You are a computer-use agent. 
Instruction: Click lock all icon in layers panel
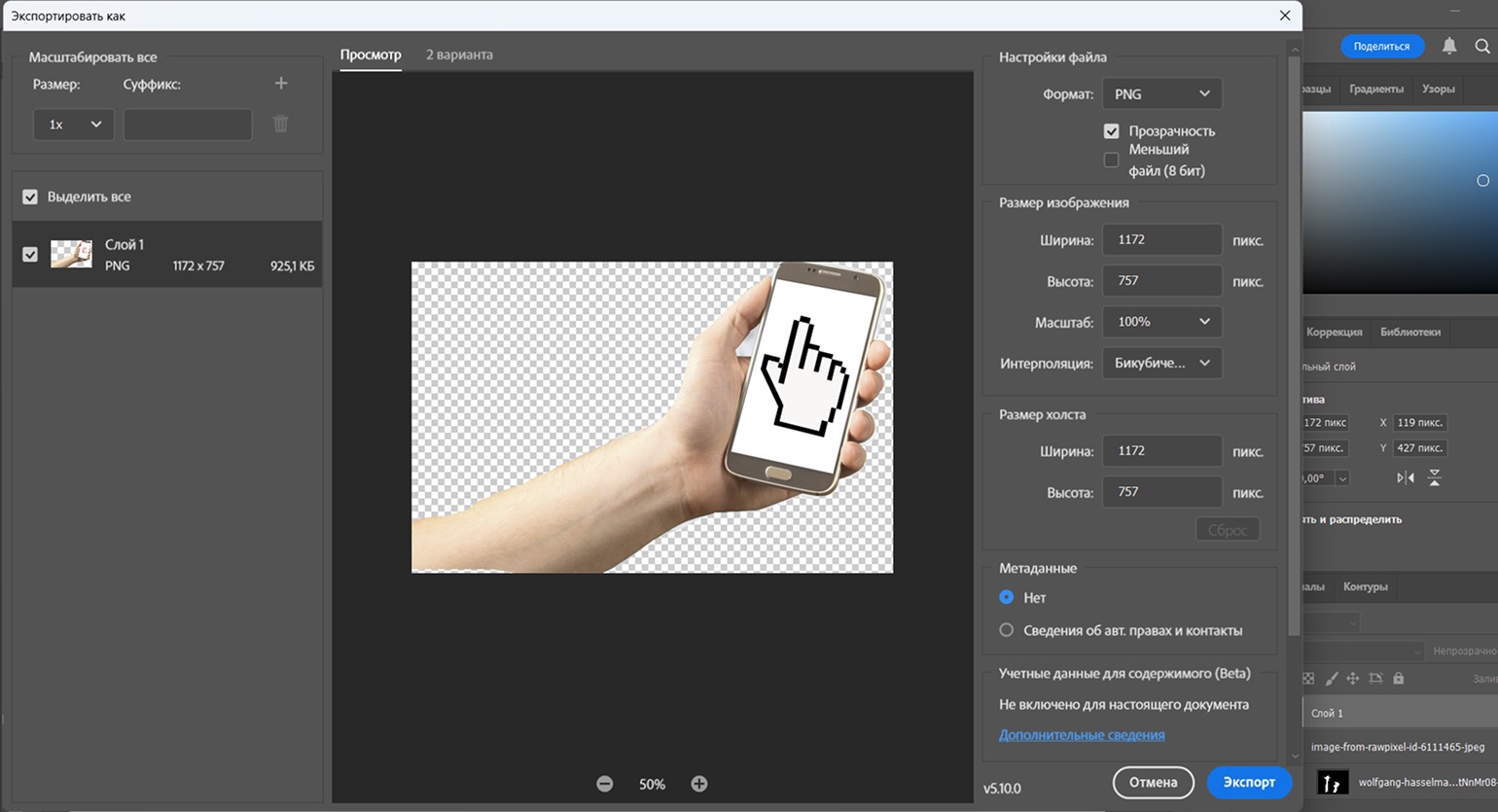1399,679
